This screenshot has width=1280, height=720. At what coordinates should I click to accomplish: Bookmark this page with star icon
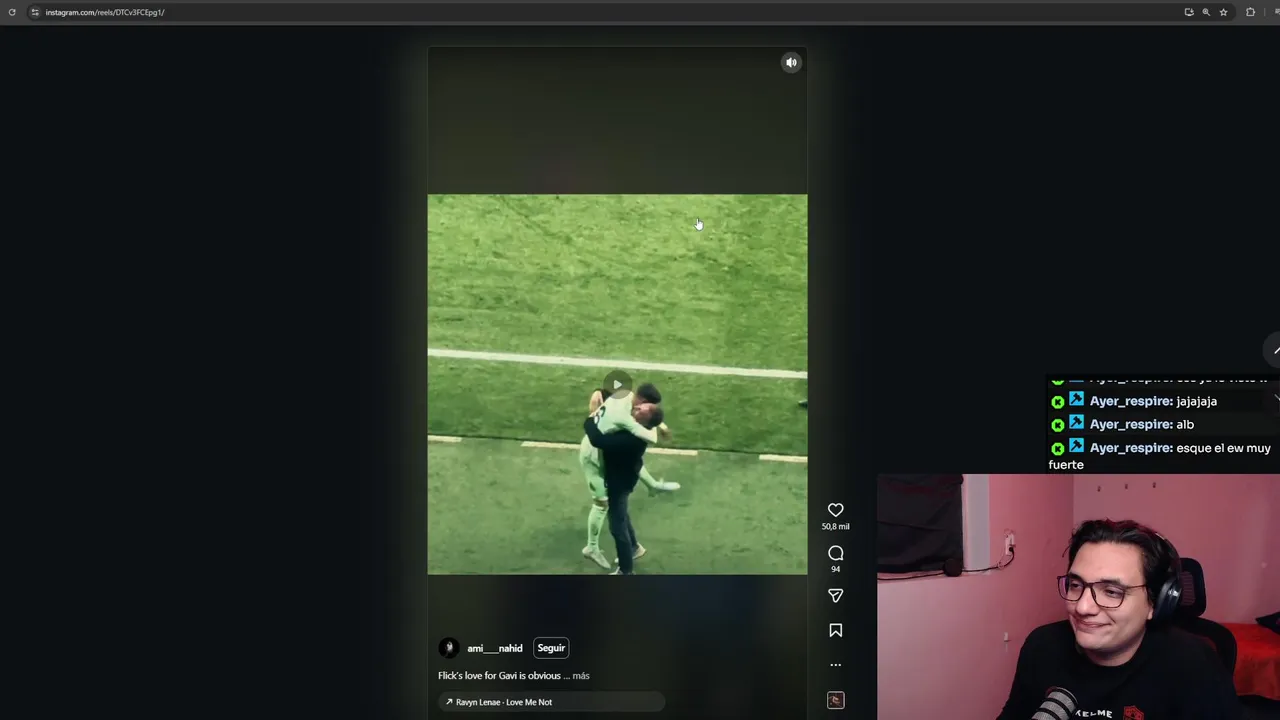(x=1223, y=12)
